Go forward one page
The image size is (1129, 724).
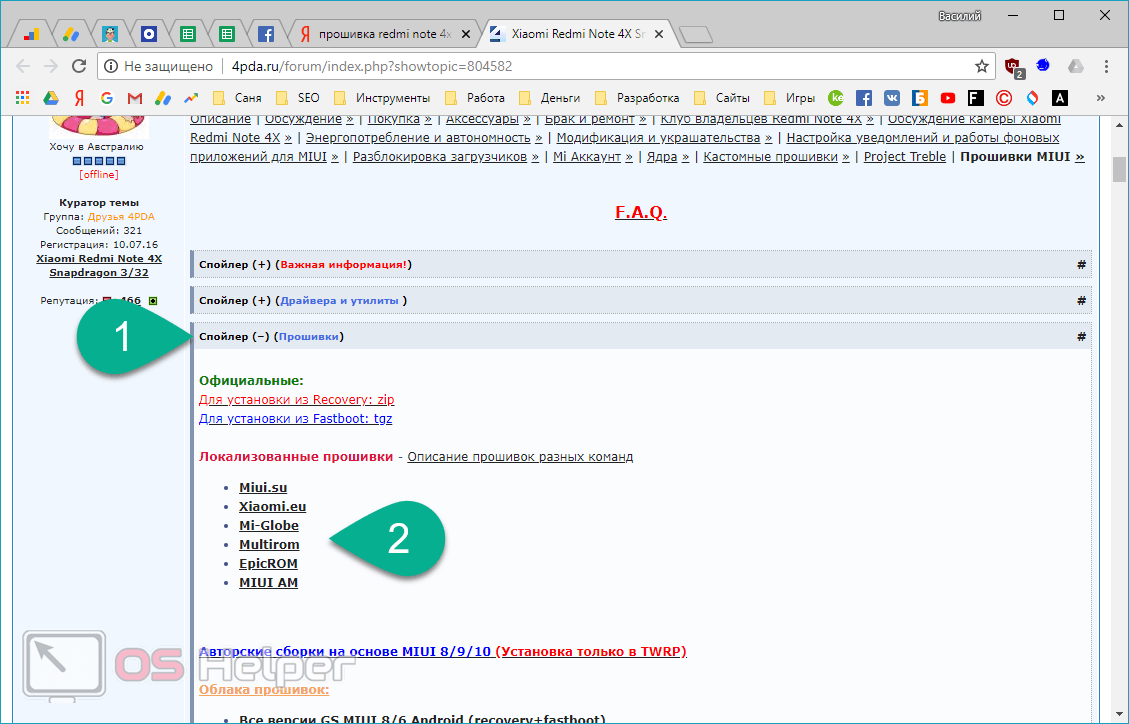click(x=50, y=66)
